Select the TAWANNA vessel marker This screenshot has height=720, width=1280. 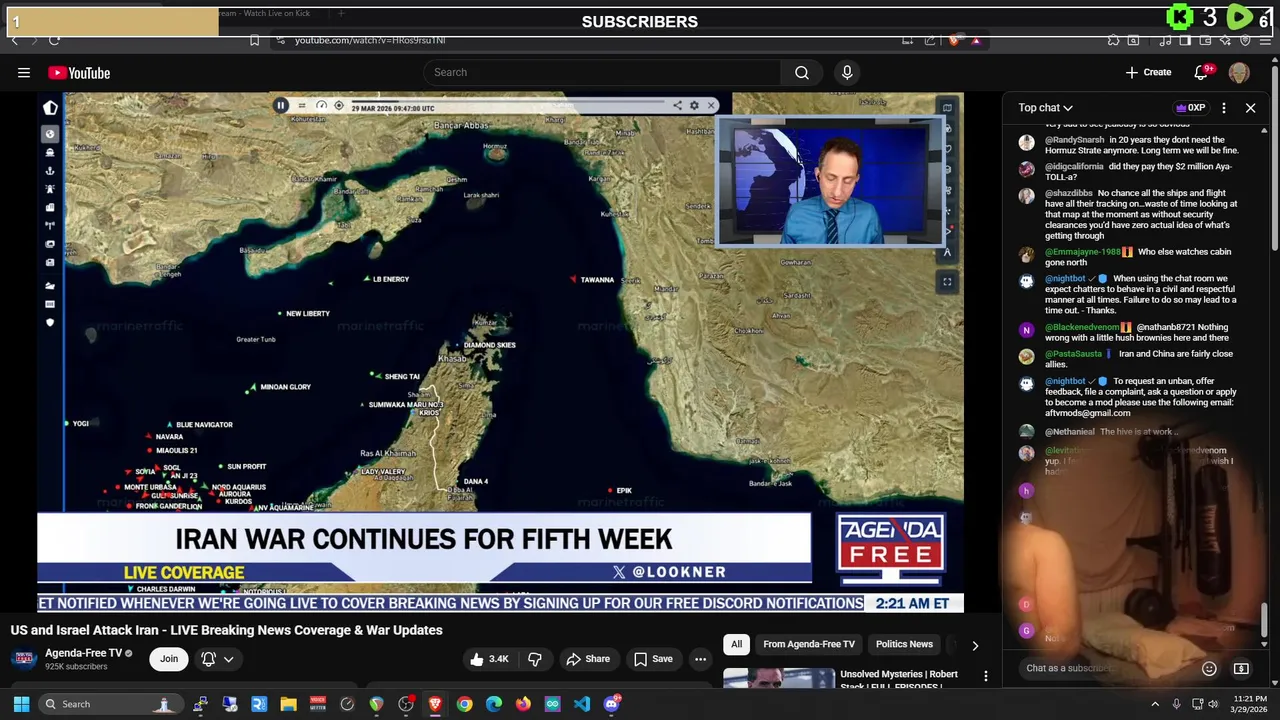(573, 279)
